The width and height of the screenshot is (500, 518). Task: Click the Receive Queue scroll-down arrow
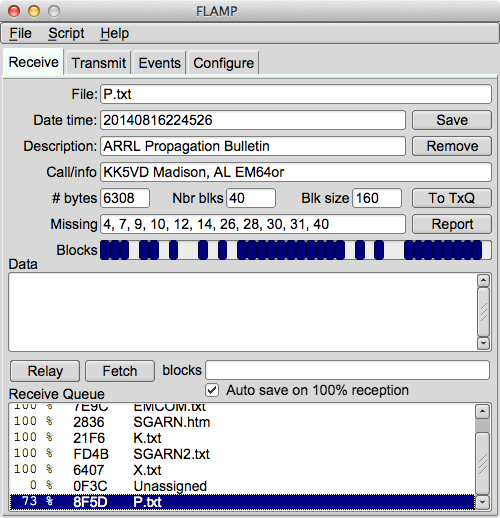click(x=482, y=502)
